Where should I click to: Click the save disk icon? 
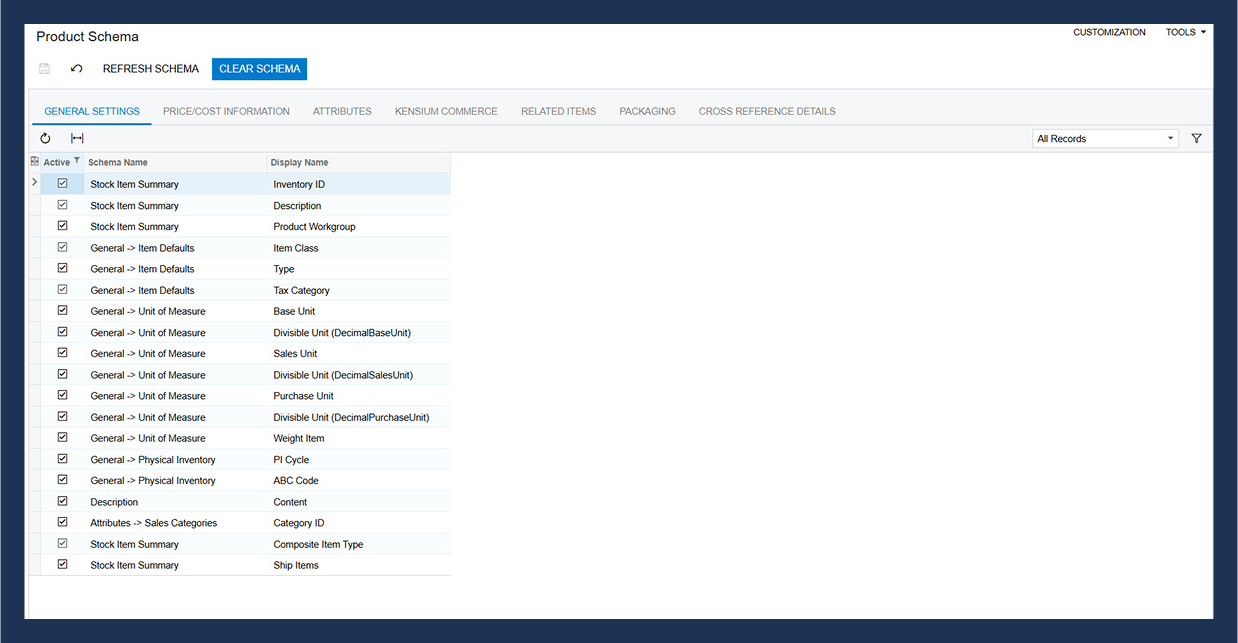(44, 69)
